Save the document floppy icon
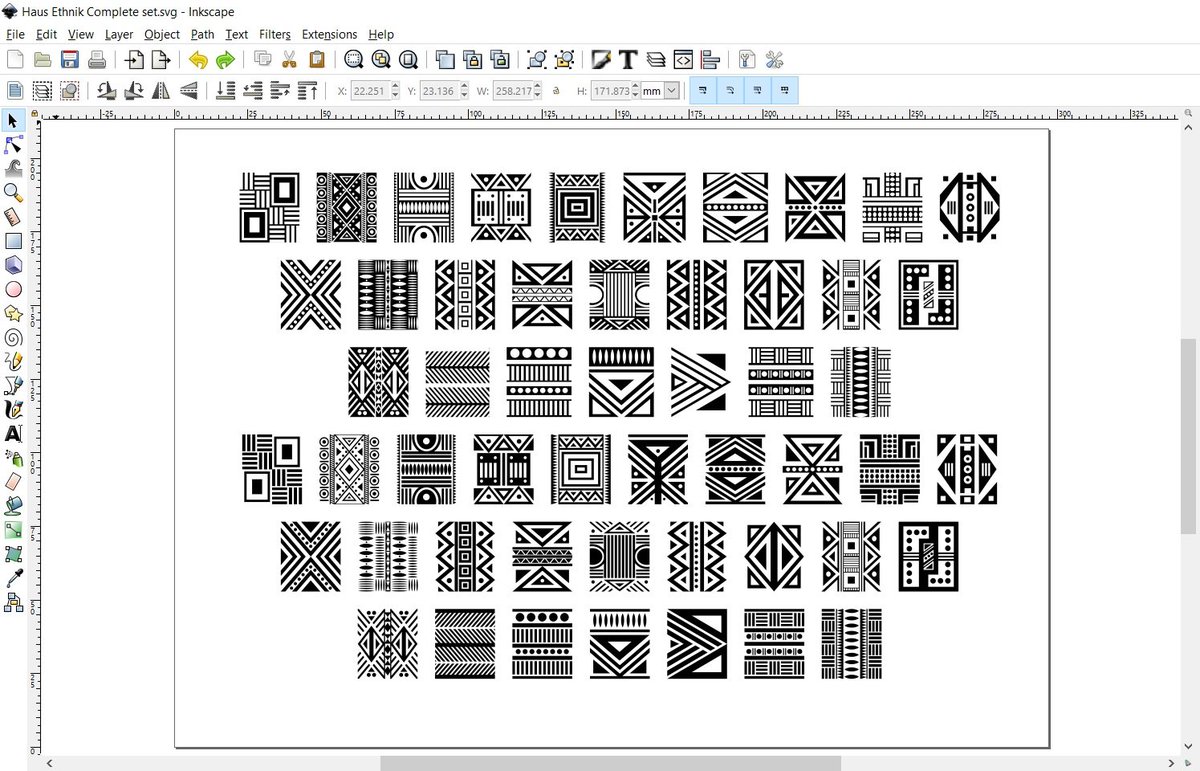 click(x=70, y=60)
